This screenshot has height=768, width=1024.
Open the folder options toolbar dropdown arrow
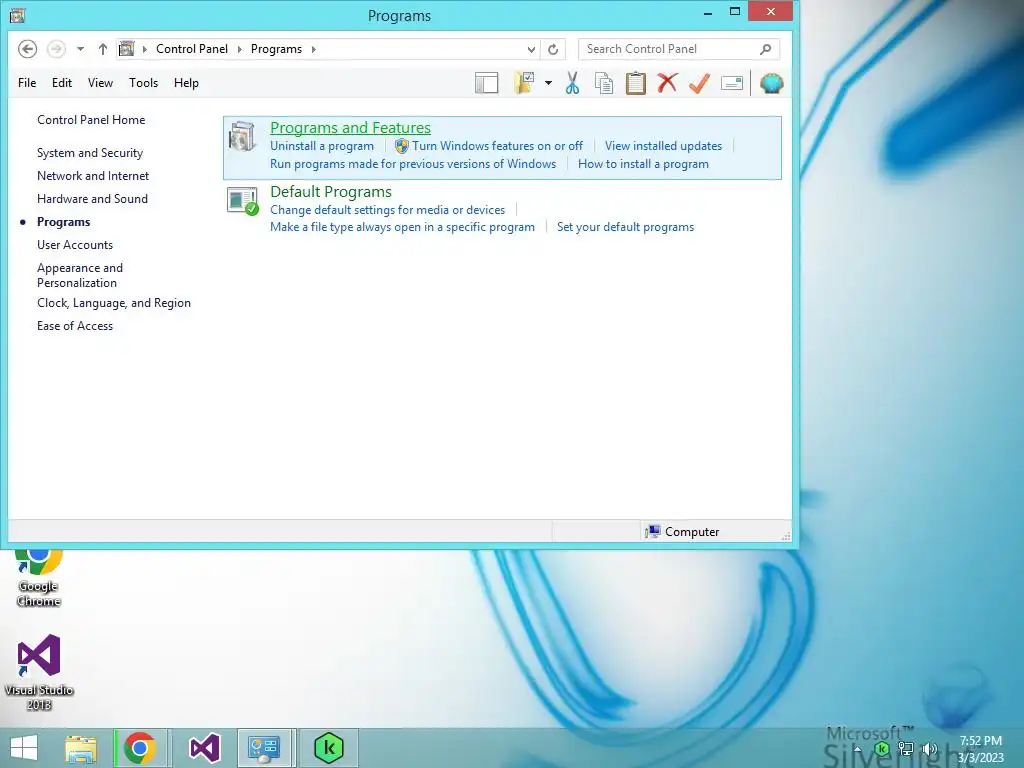point(549,83)
